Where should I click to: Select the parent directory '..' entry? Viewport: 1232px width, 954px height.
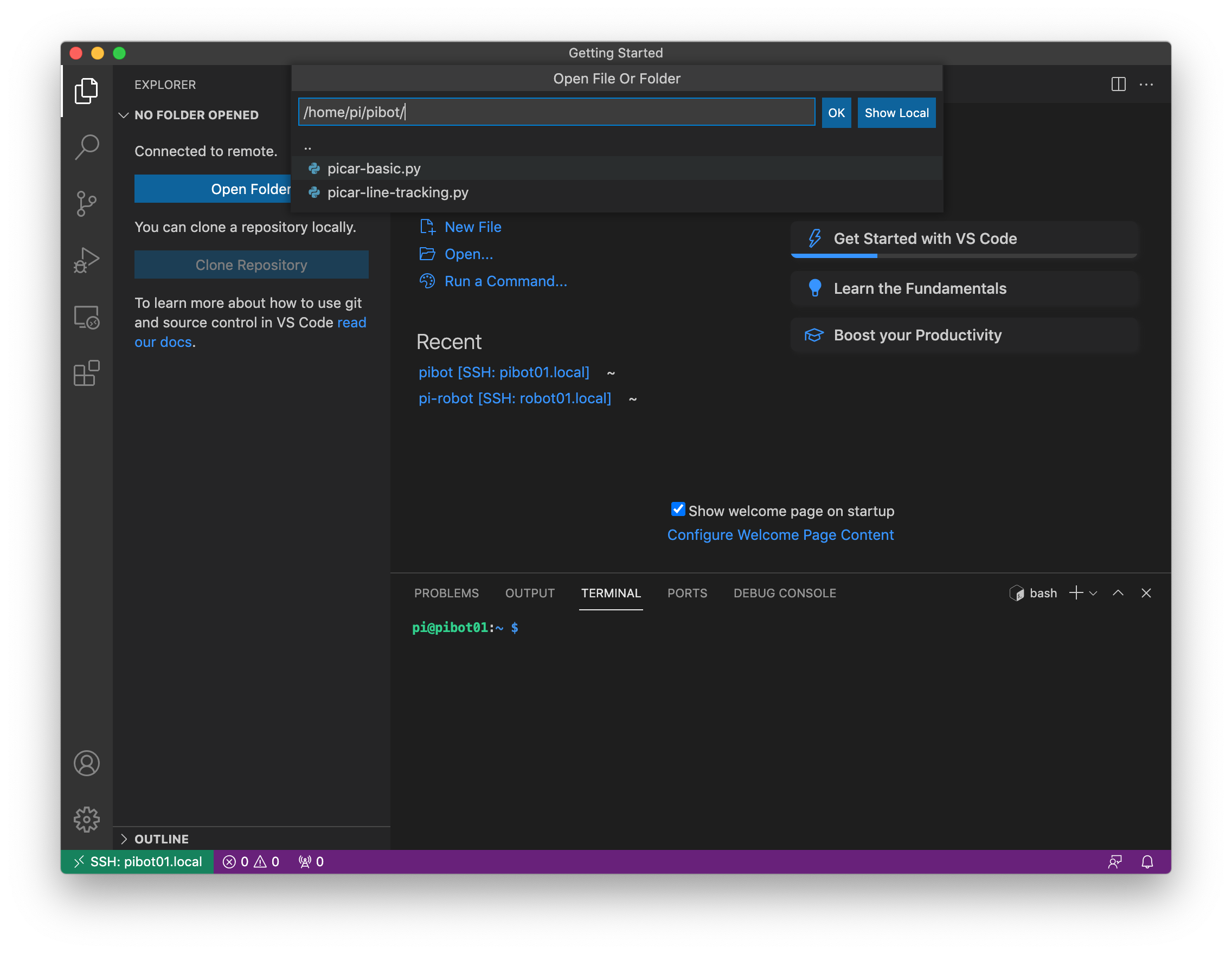[x=617, y=148]
